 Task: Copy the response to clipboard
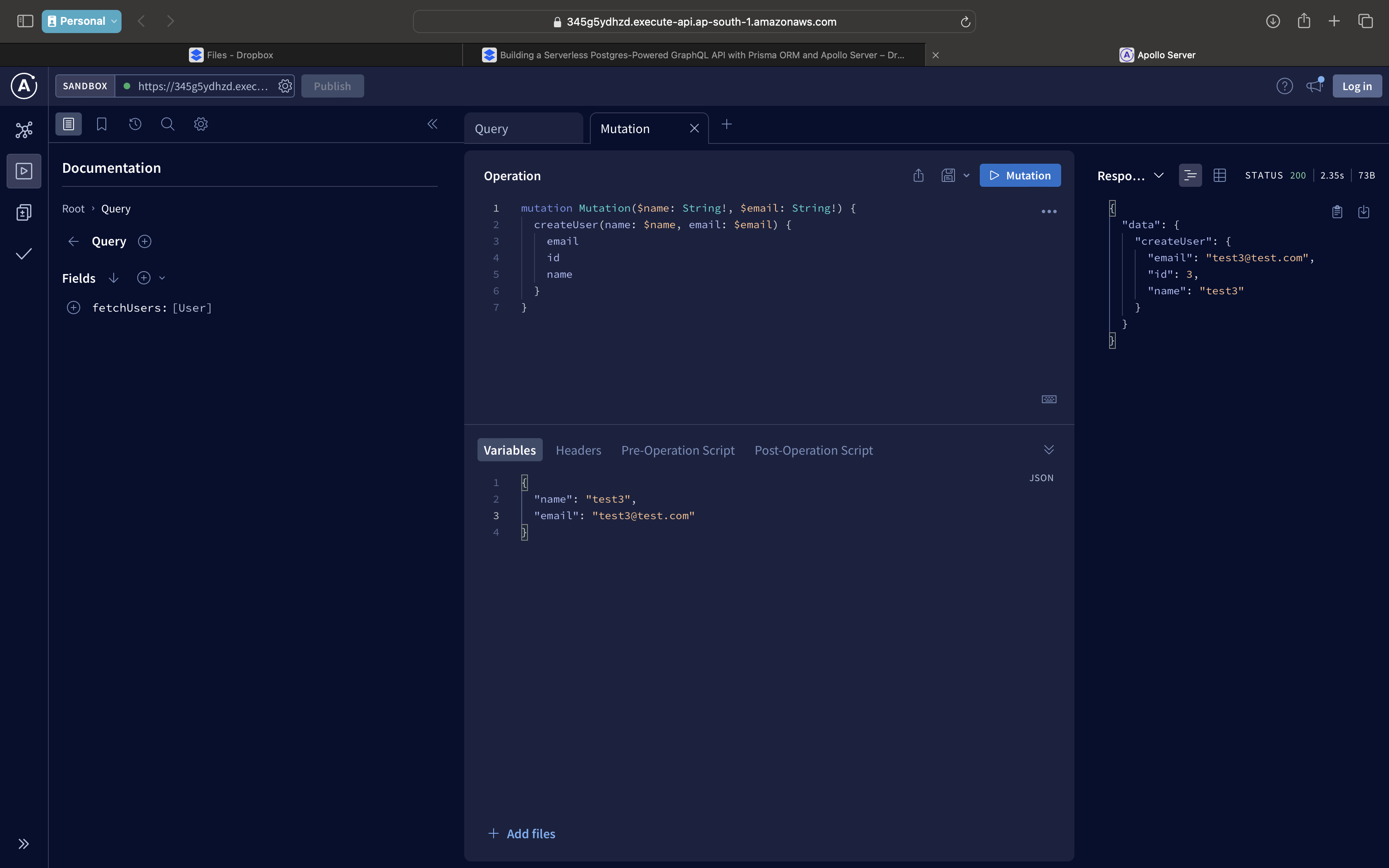(1337, 212)
